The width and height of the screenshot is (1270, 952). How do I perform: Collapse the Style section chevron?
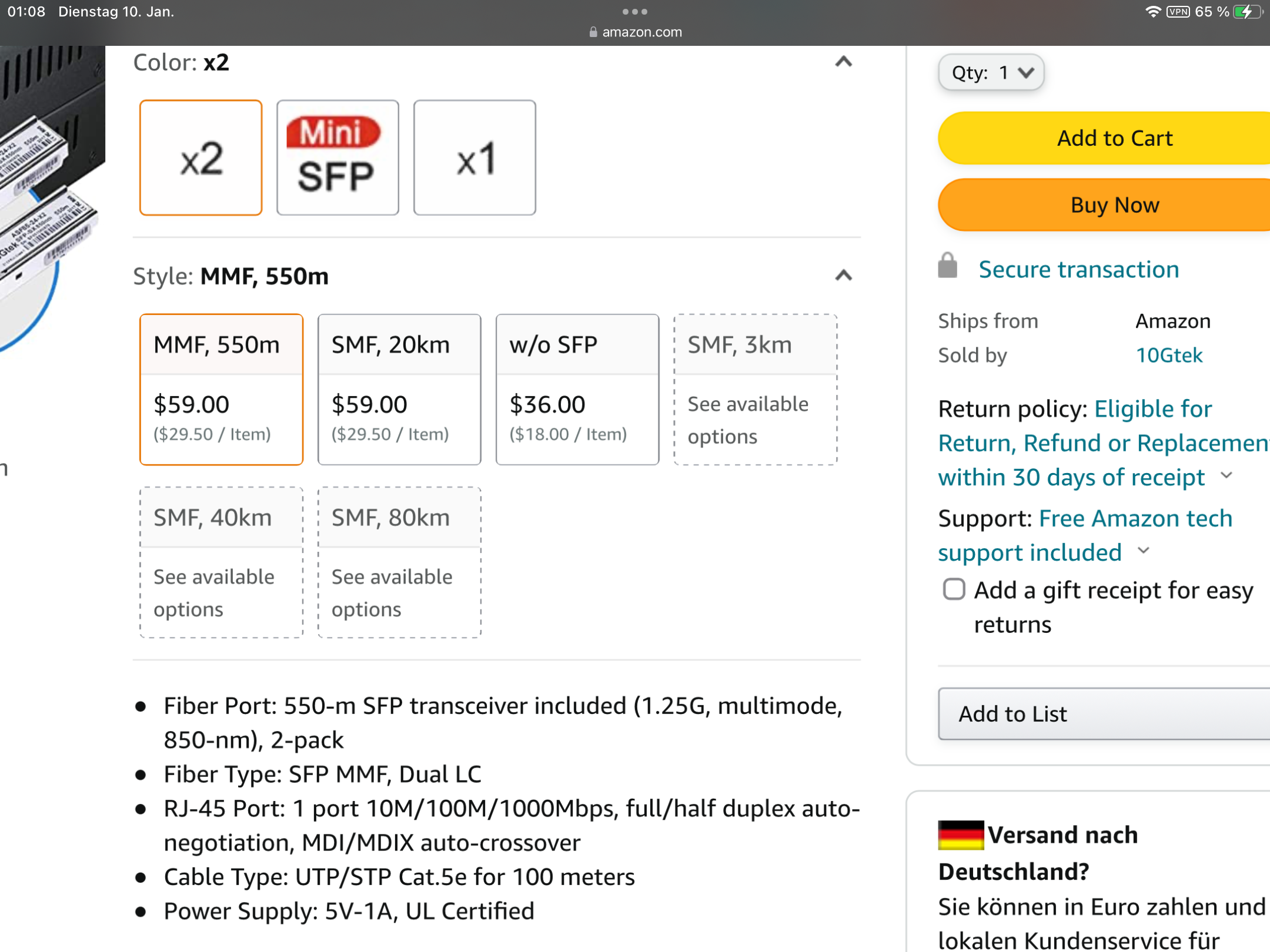point(843,276)
